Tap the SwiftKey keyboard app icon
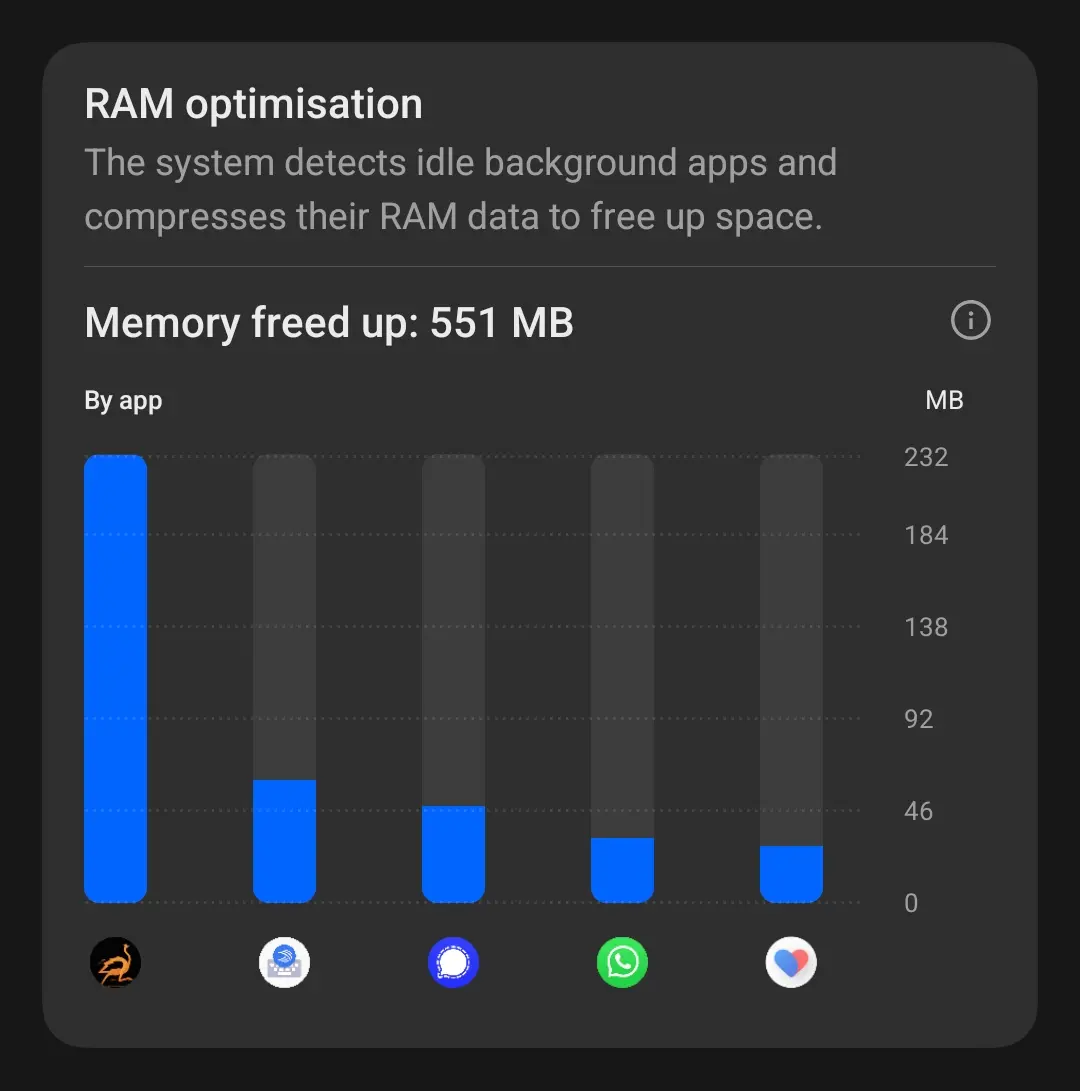1080x1091 pixels. (x=284, y=963)
